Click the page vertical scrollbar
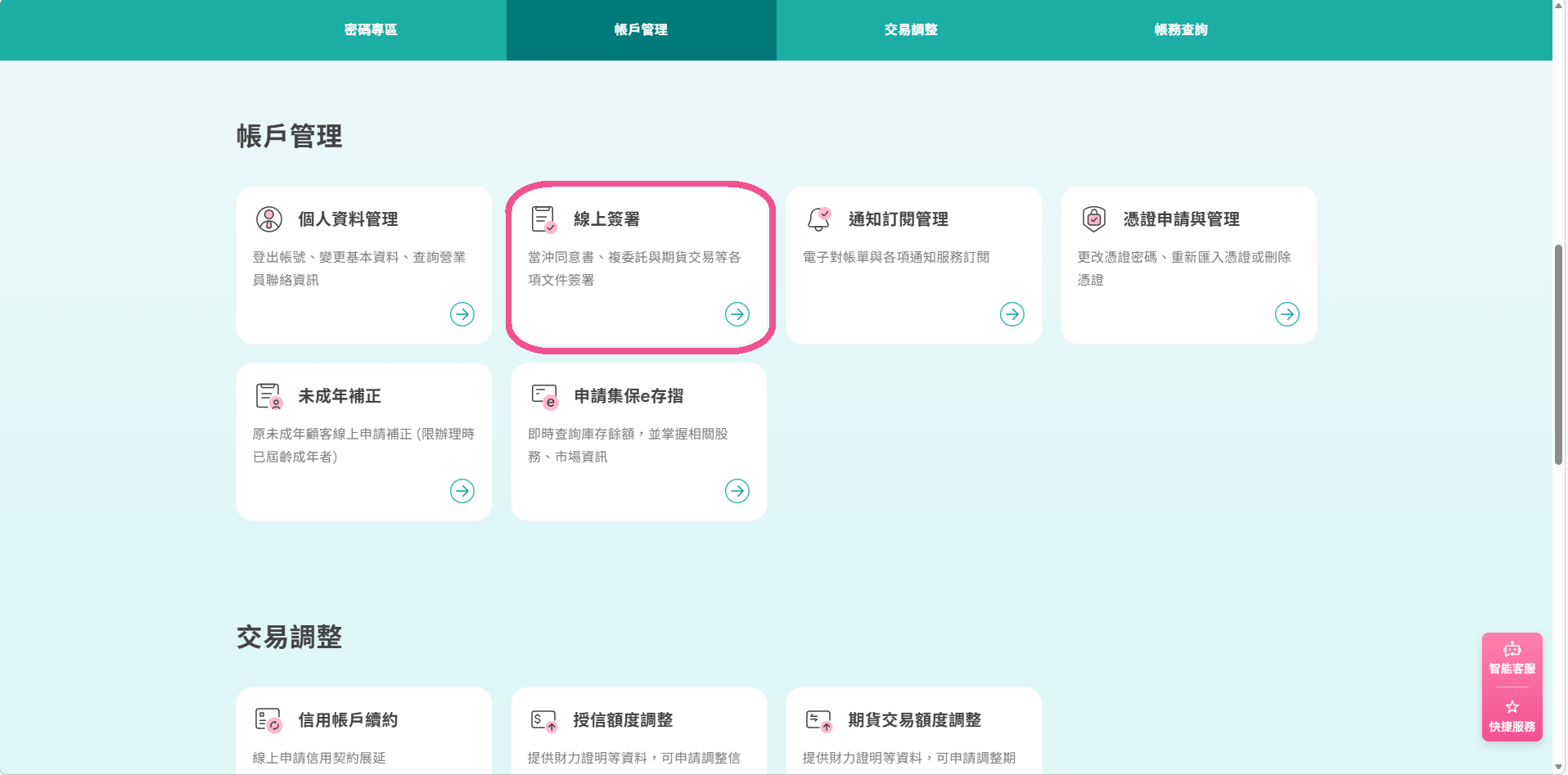The image size is (1568, 775). pyautogui.click(x=1559, y=354)
